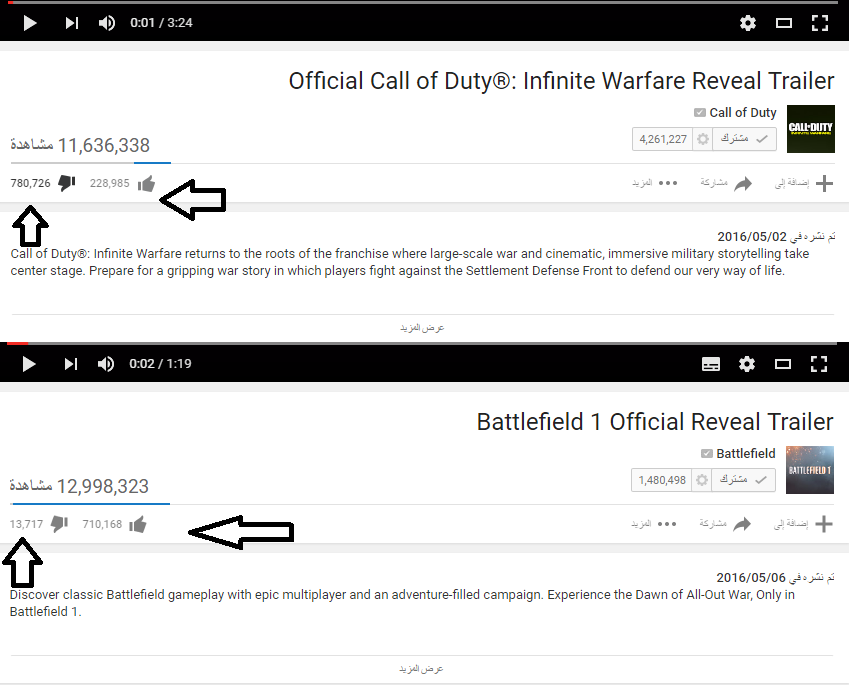
Task: Open the Battlefield channel name link
Action: point(746,453)
